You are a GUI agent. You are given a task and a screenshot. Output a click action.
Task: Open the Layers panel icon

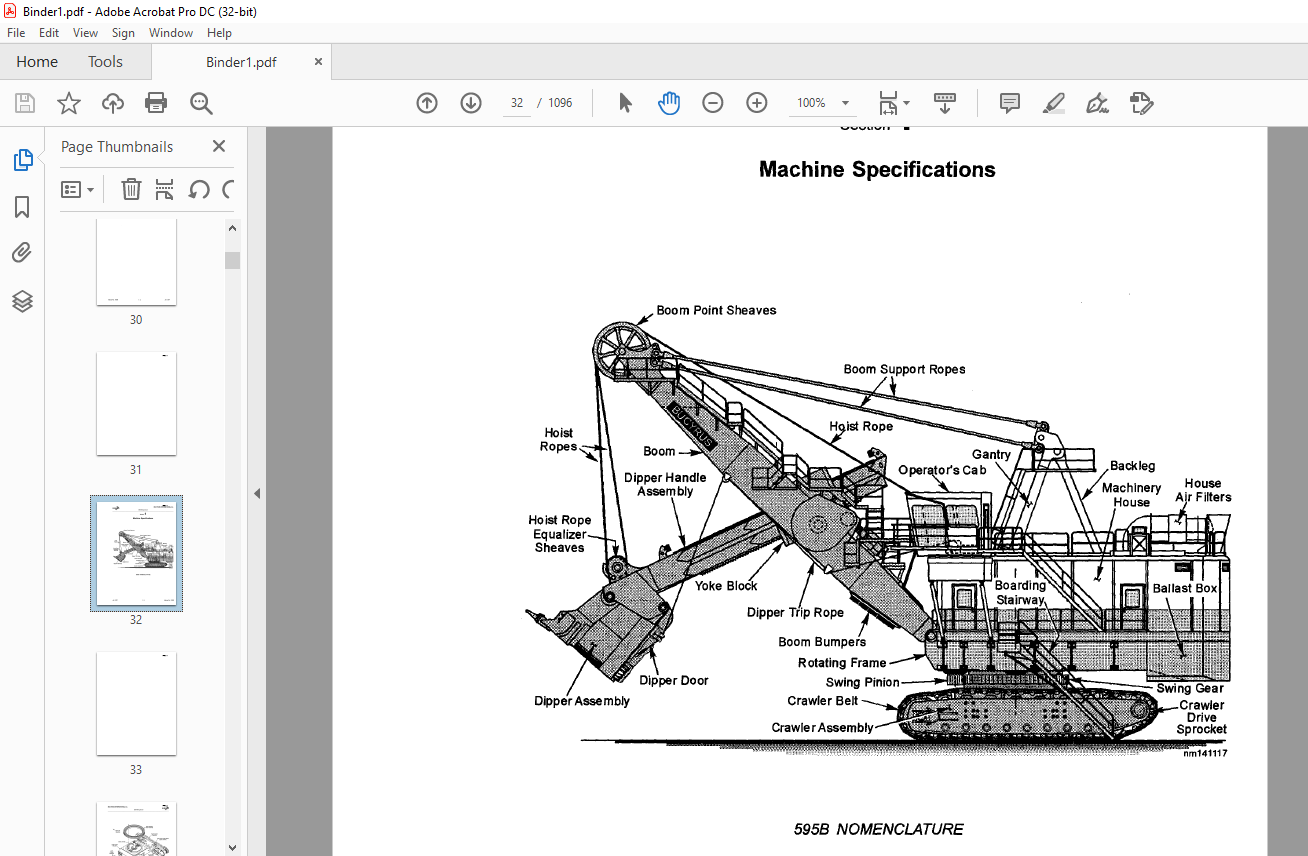coord(22,301)
